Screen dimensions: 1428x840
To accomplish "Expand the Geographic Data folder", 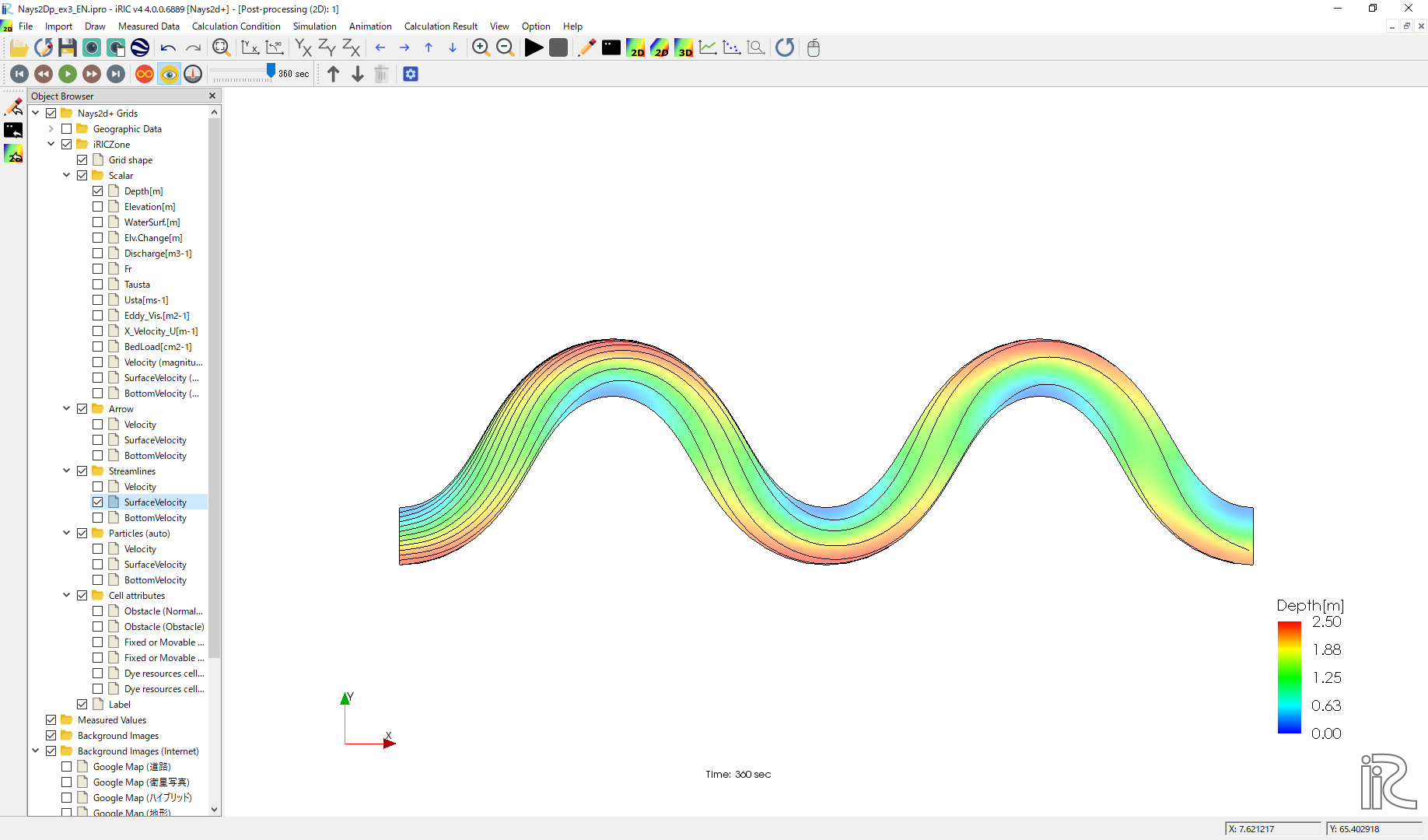I will coord(51,129).
